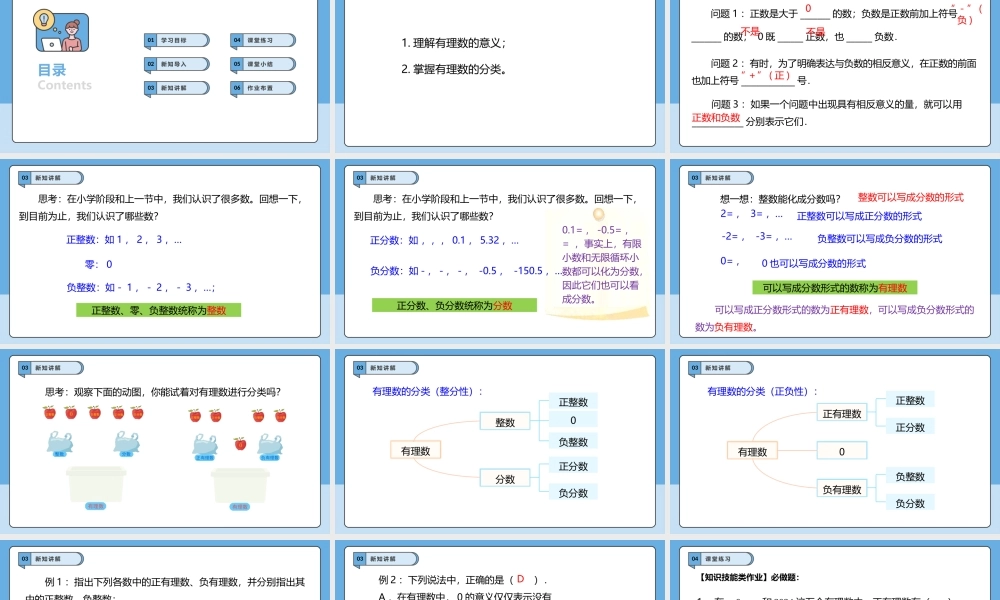The height and width of the screenshot is (600, 1000).
Task: Click the line 2. 掌握有理数的分类
Action: tap(454, 69)
